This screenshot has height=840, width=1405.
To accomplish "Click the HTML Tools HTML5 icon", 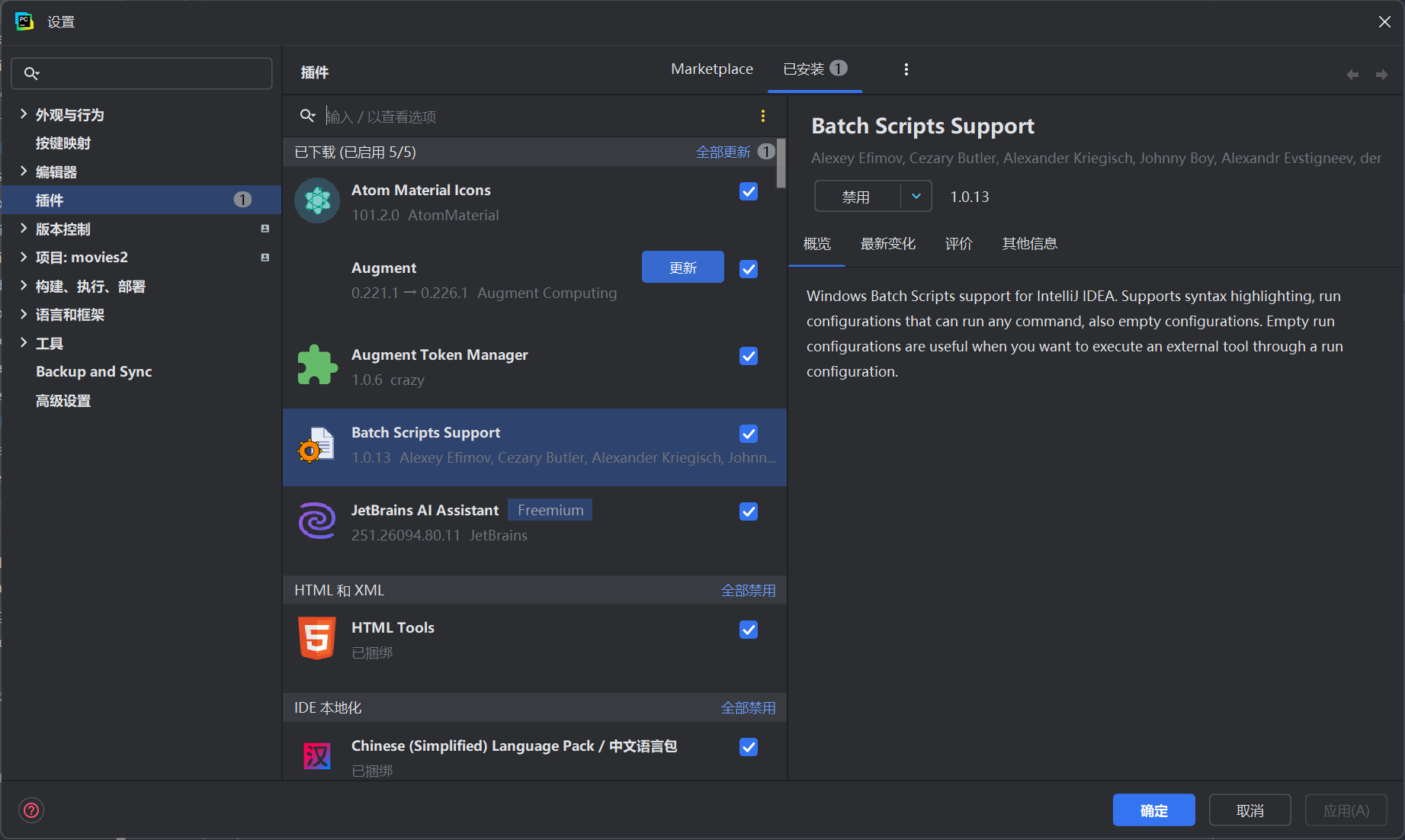I will (x=317, y=638).
